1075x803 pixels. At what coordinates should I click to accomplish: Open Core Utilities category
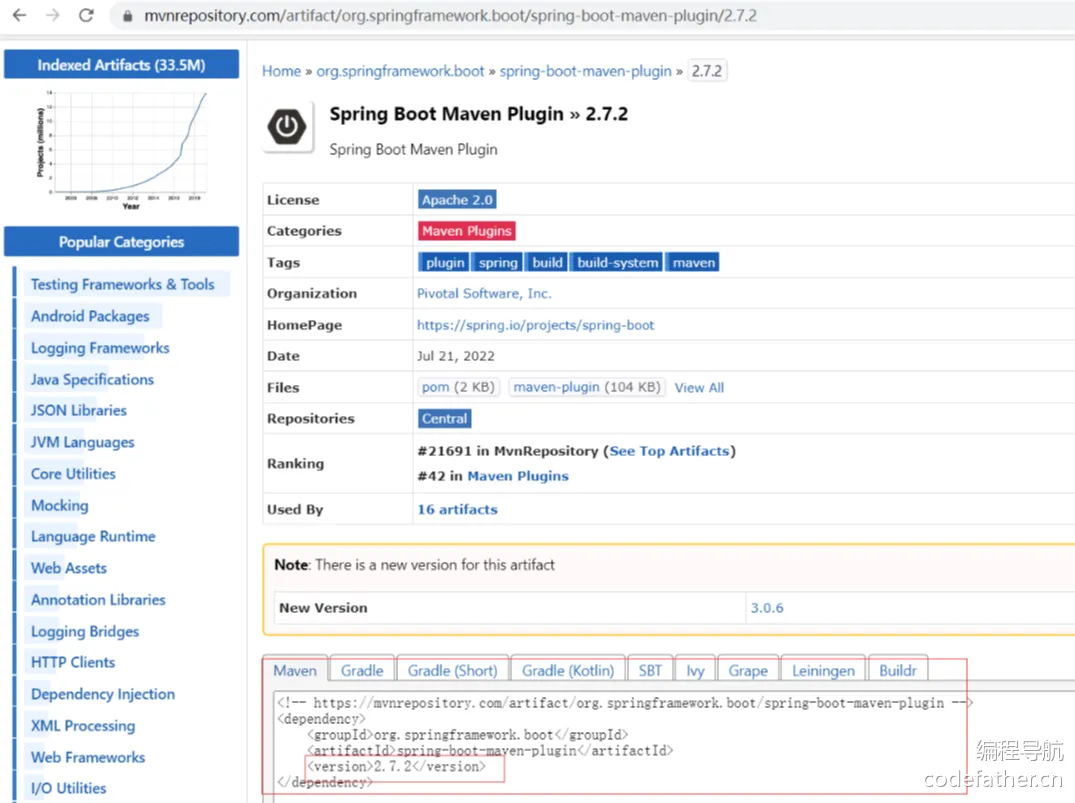coord(73,474)
